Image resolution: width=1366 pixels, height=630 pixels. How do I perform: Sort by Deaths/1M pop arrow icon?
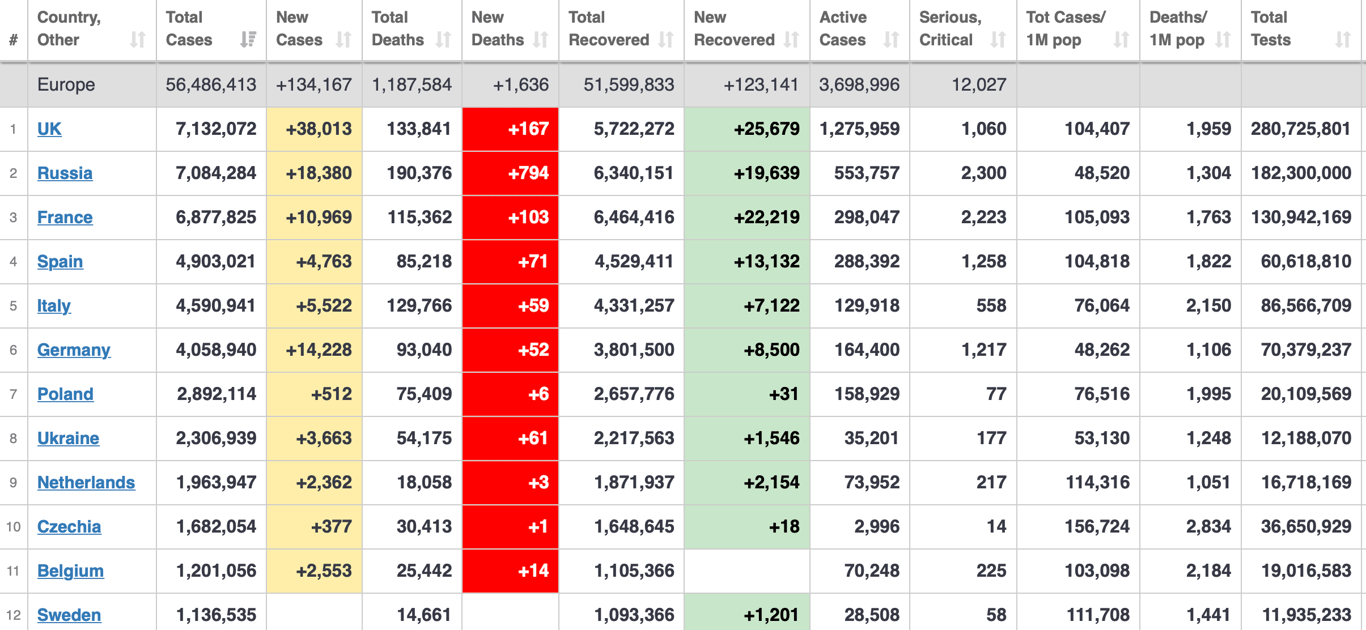1223,40
